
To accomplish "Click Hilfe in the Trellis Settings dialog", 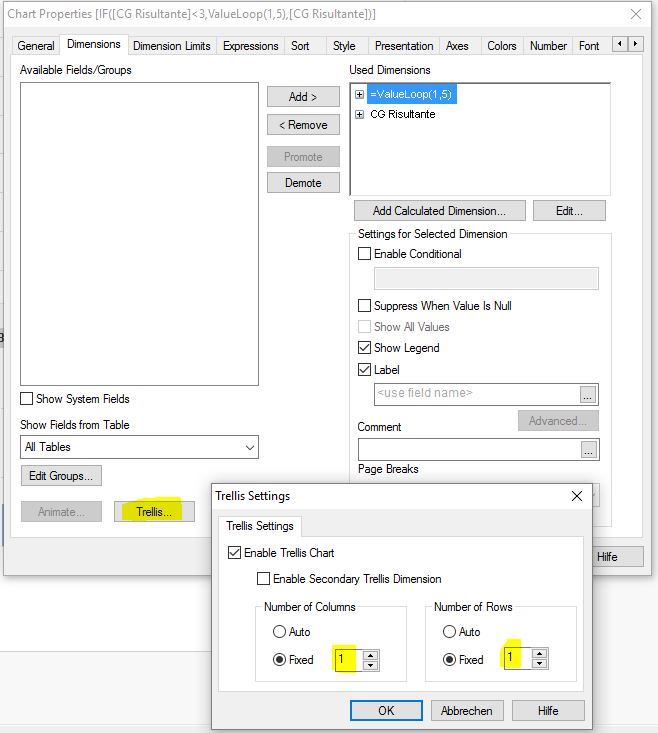I will (548, 711).
